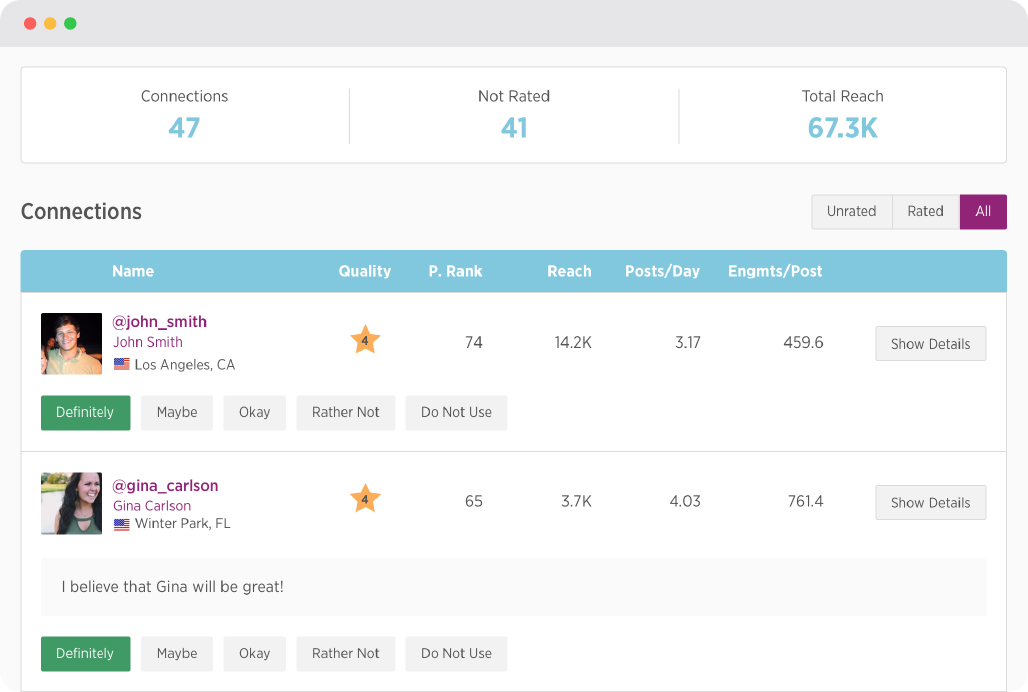This screenshot has width=1028, height=692.
Task: Switch to the Rated filter tab
Action: (x=926, y=212)
